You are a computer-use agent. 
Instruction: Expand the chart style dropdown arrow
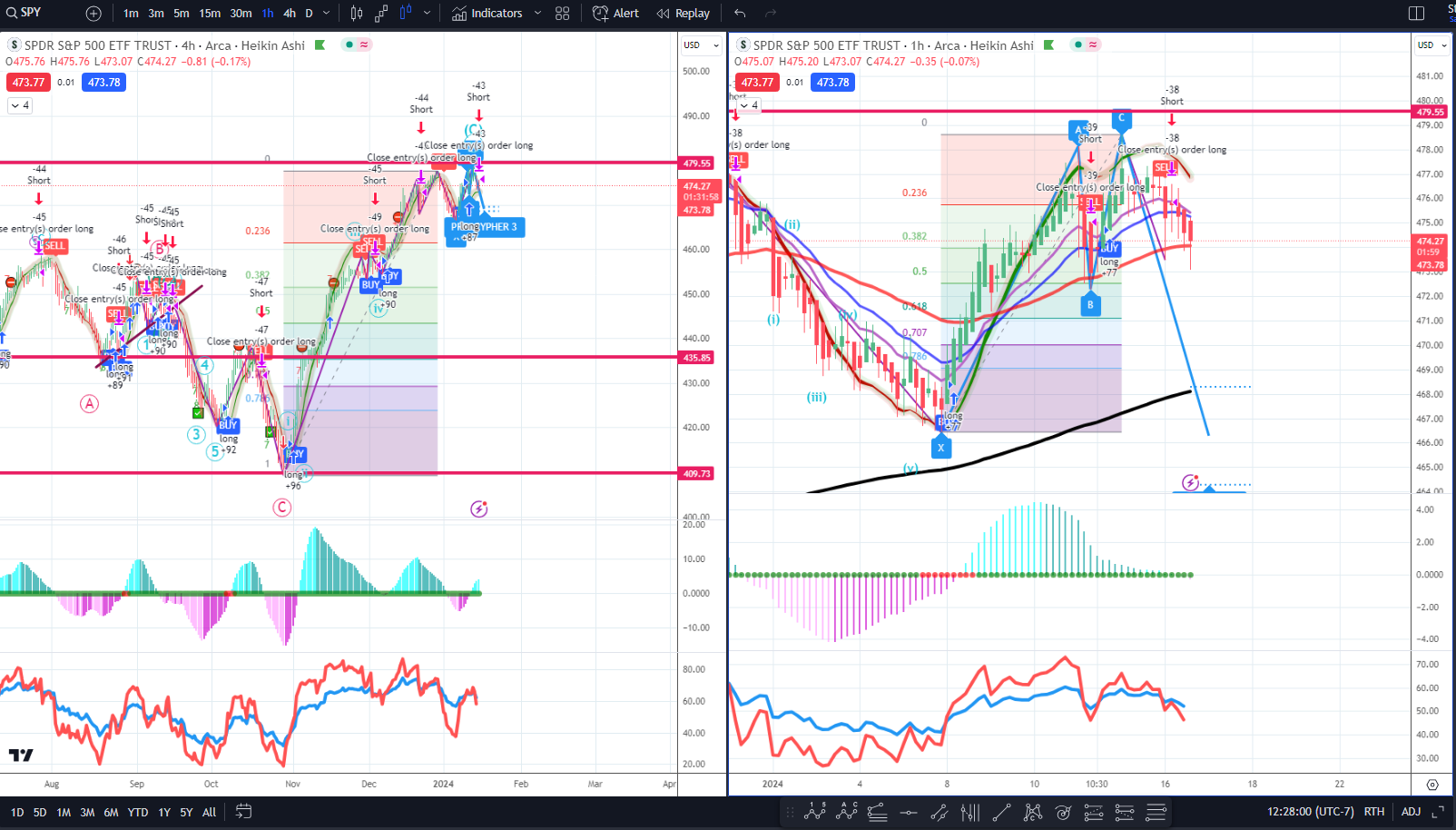click(x=427, y=13)
